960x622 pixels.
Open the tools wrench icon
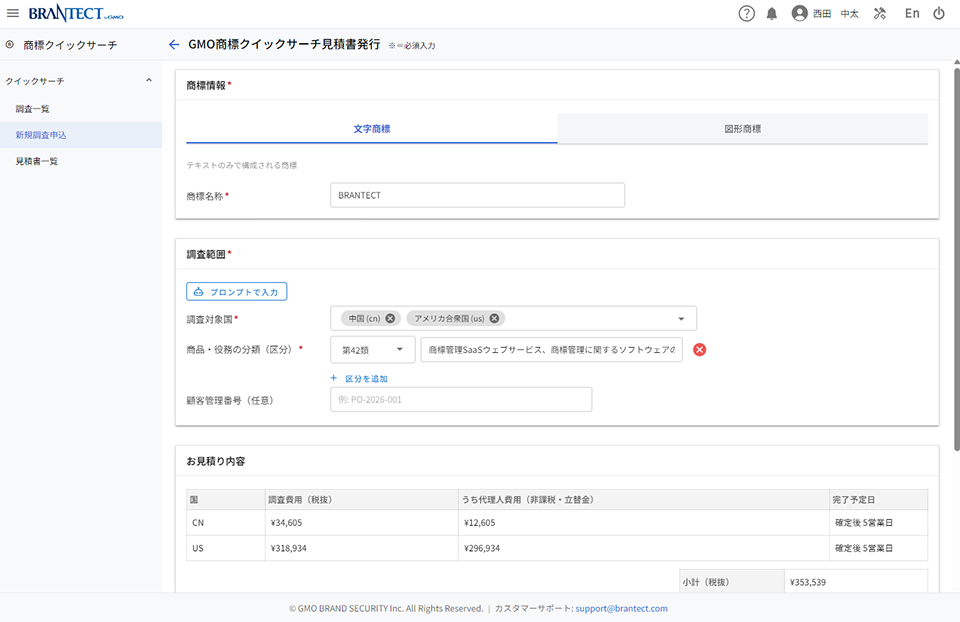pos(880,13)
